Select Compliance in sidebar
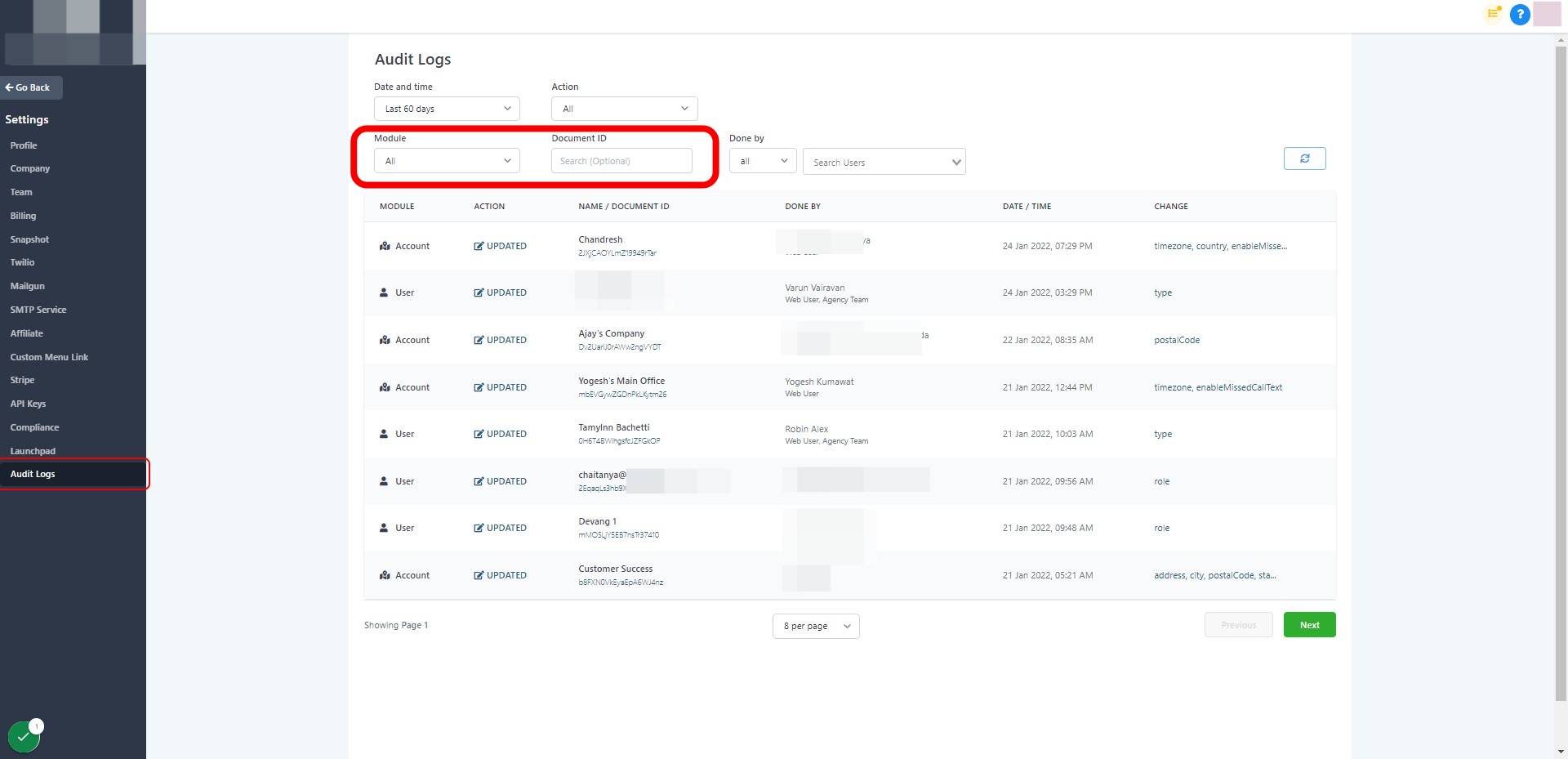This screenshot has width=1568, height=759. (x=34, y=427)
